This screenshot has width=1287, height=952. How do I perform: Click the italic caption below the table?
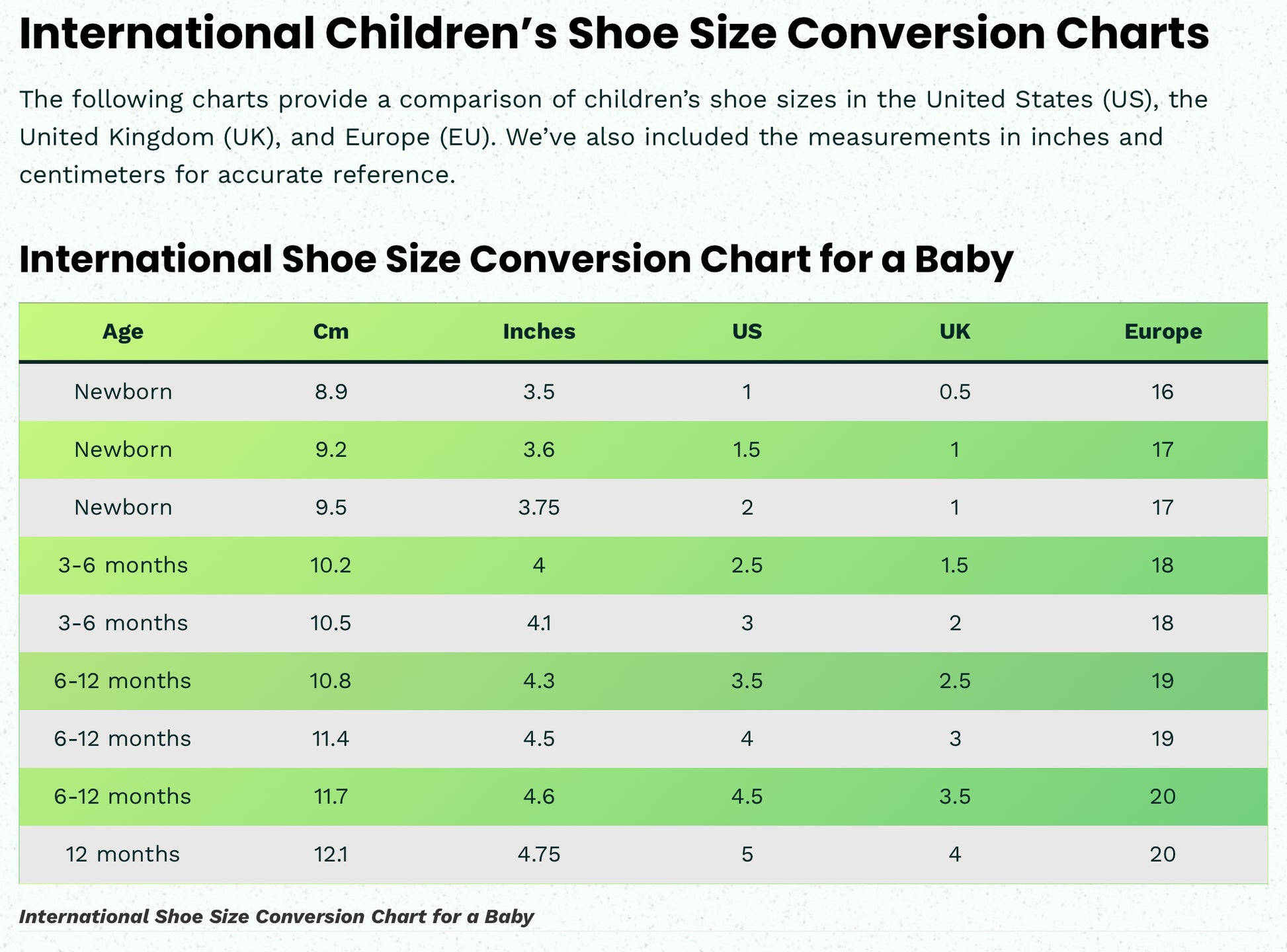click(x=276, y=917)
